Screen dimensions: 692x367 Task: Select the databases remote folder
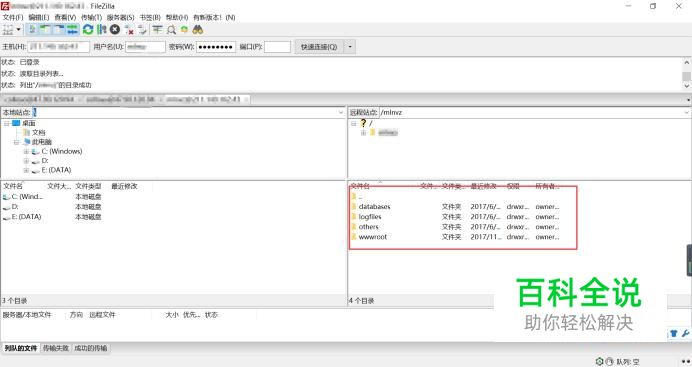click(x=374, y=206)
